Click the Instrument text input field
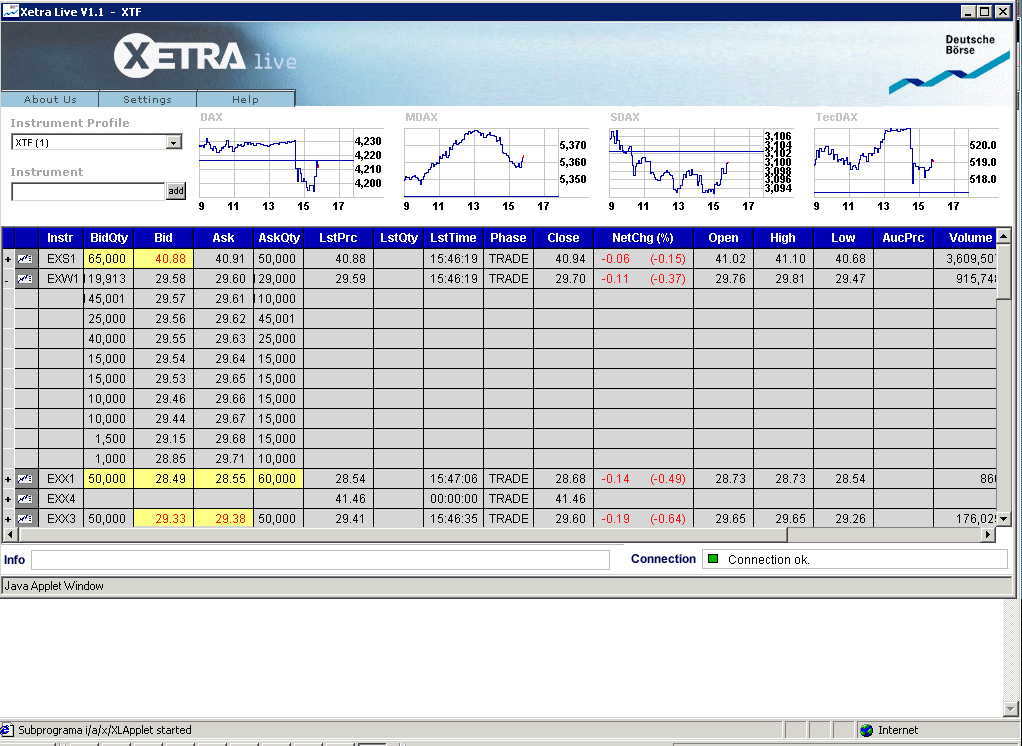Screen dimensions: 1022x746 pos(88,192)
